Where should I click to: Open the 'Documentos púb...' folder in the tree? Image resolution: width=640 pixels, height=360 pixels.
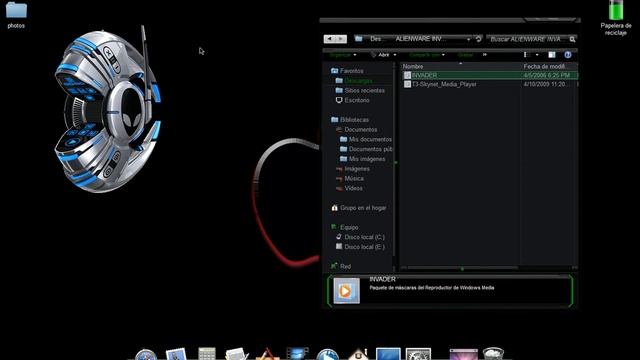tap(366, 149)
